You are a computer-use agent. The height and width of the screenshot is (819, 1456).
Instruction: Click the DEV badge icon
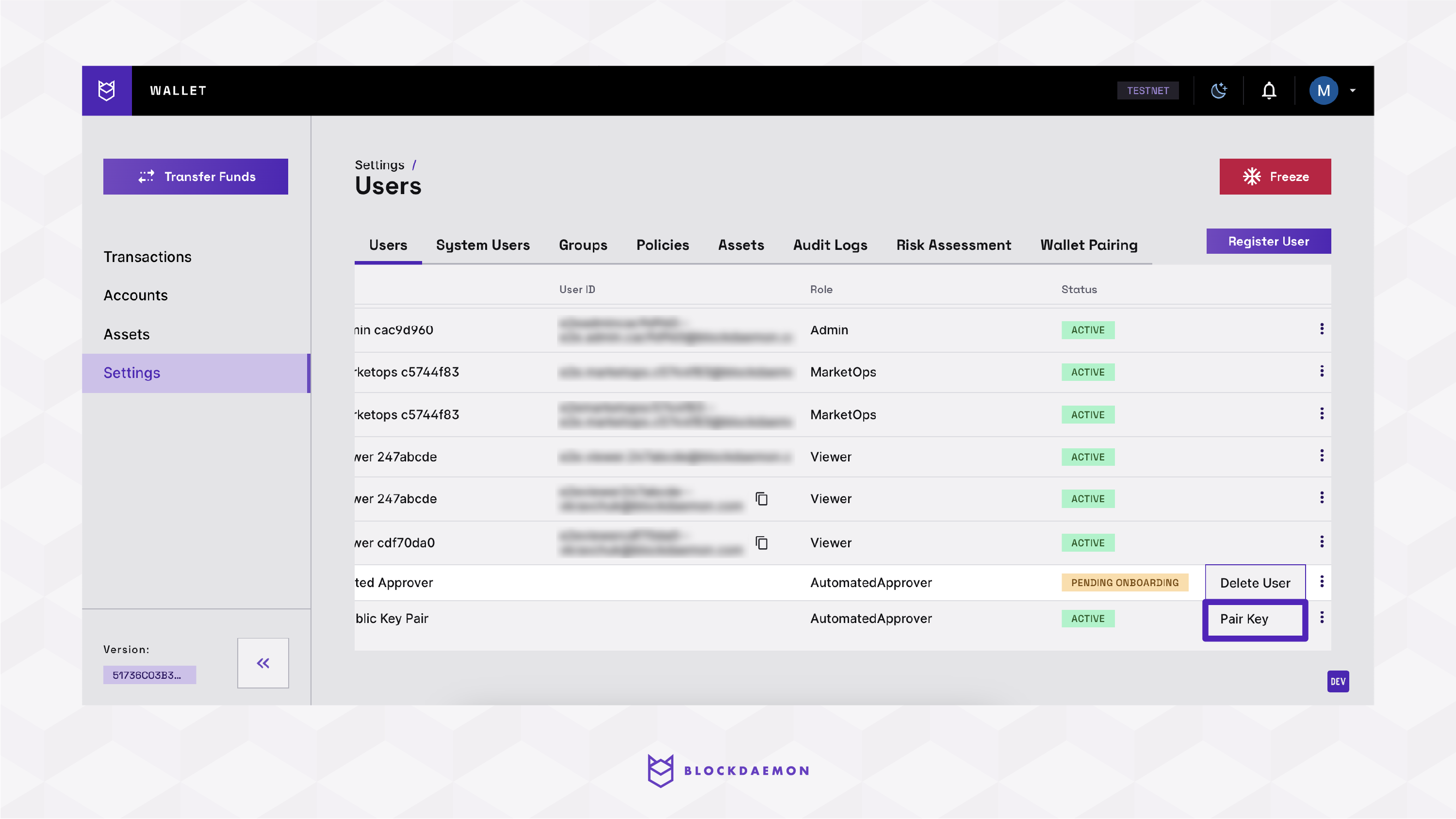(1337, 682)
